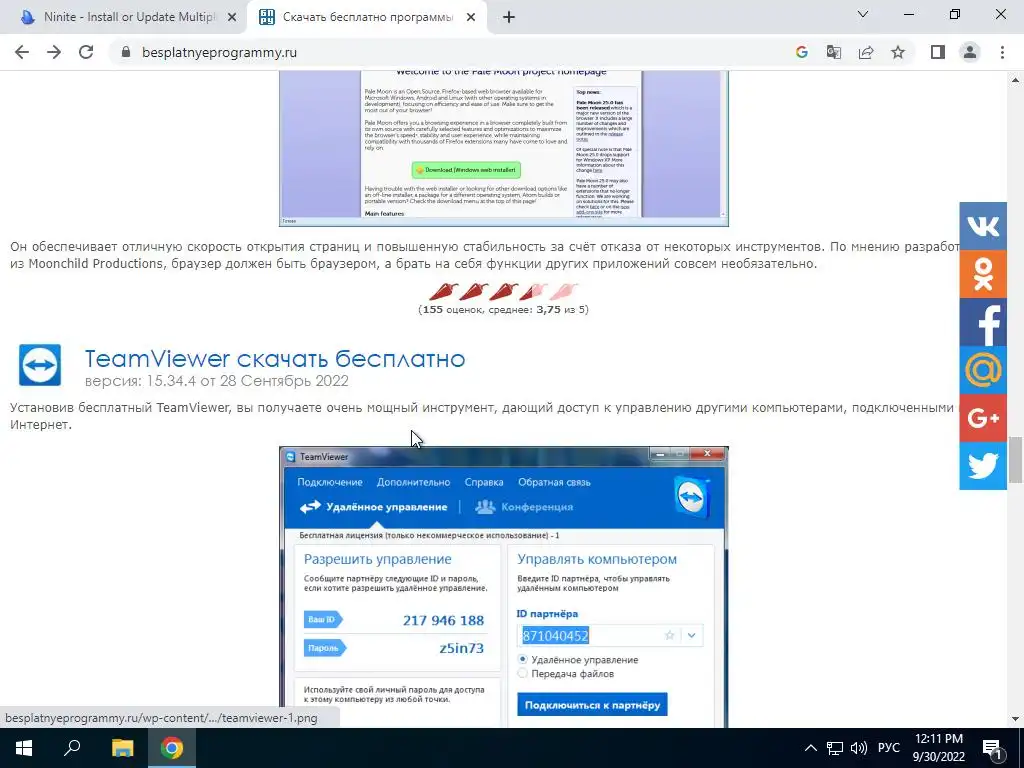
Task: Bookmark this page with the star
Action: click(x=898, y=52)
